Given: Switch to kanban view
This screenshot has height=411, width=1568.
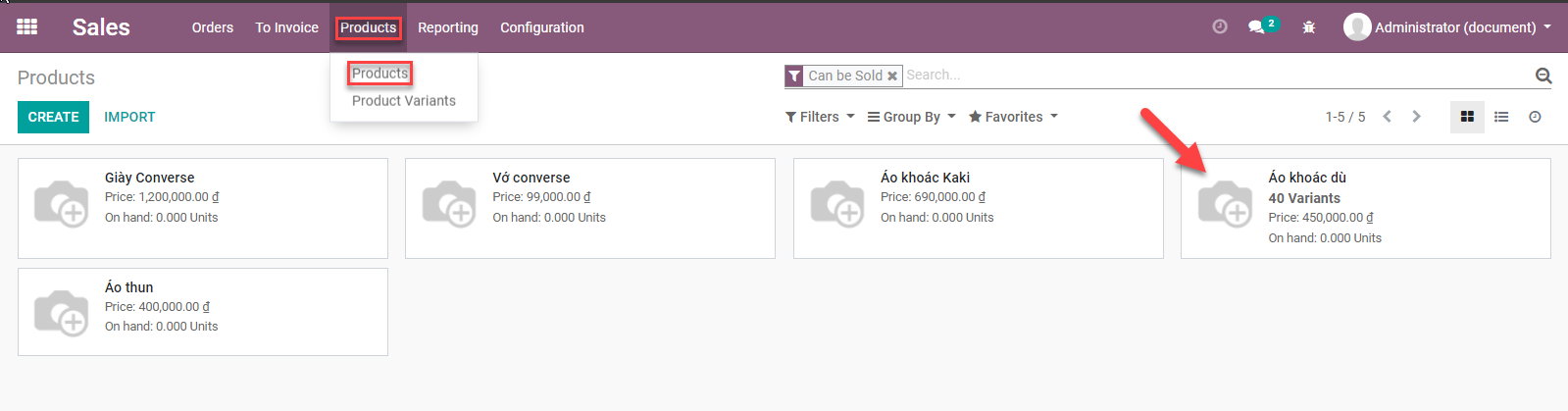Looking at the screenshot, I should click(1467, 117).
